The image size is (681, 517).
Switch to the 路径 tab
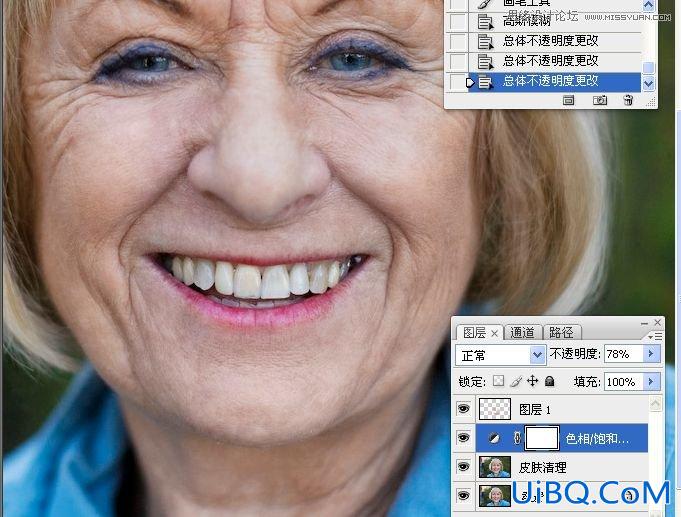click(562, 333)
